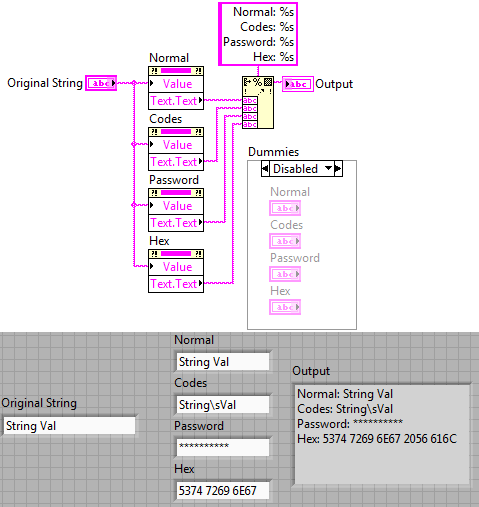The width and height of the screenshot is (479, 507).
Task: Click the Original String input field
Action: click(69, 426)
